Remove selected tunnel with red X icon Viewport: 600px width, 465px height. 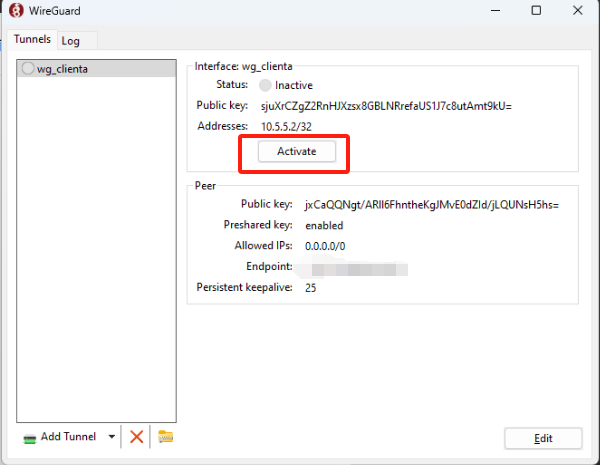(x=137, y=437)
